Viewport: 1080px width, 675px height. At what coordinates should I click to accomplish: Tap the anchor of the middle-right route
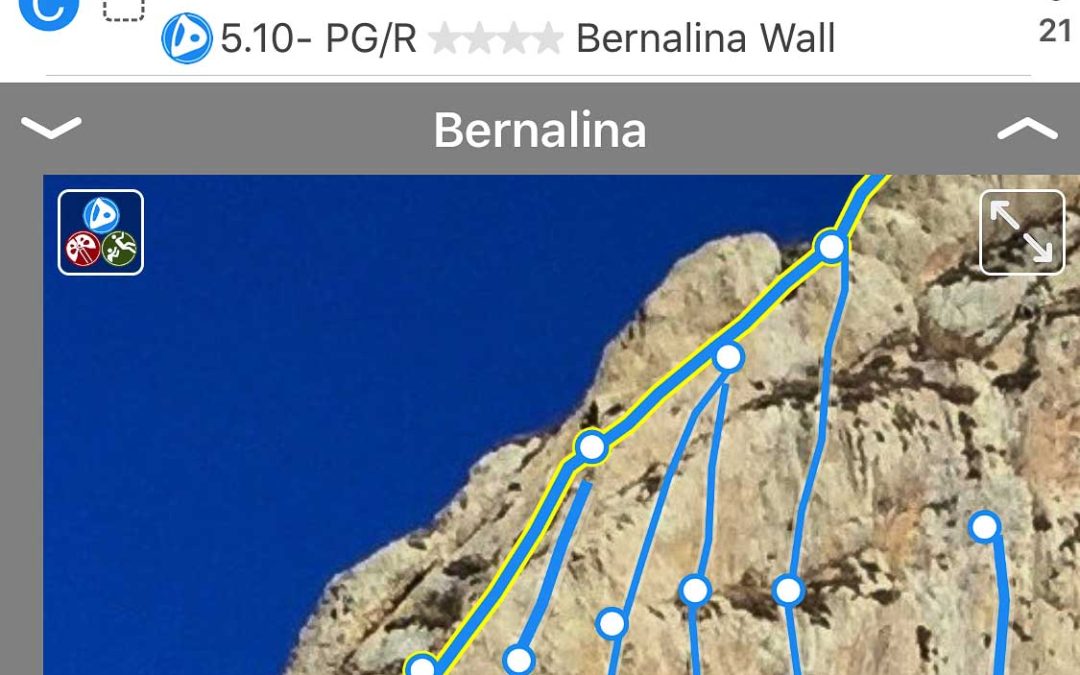point(695,590)
